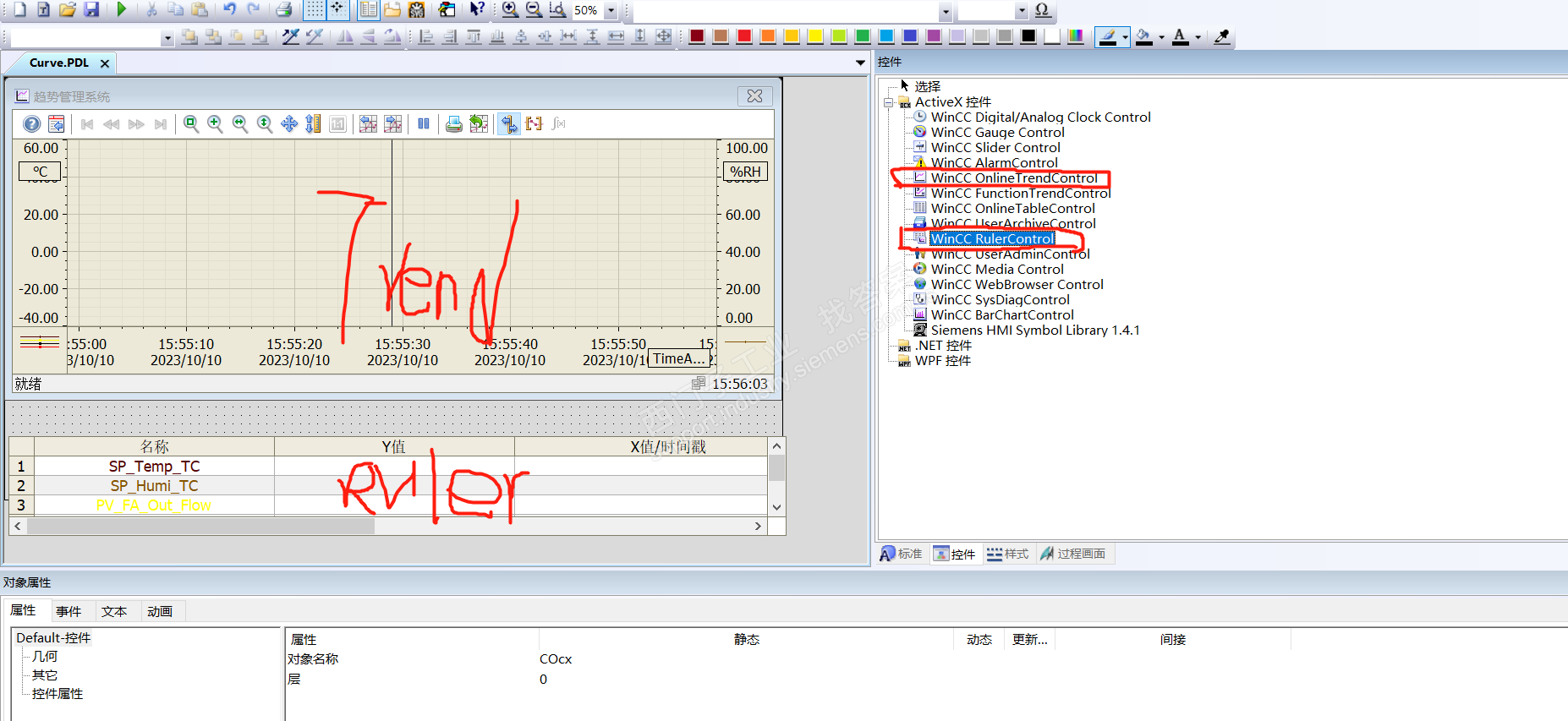
Task: Click zoom plus in the trend toolbar
Action: tap(216, 123)
